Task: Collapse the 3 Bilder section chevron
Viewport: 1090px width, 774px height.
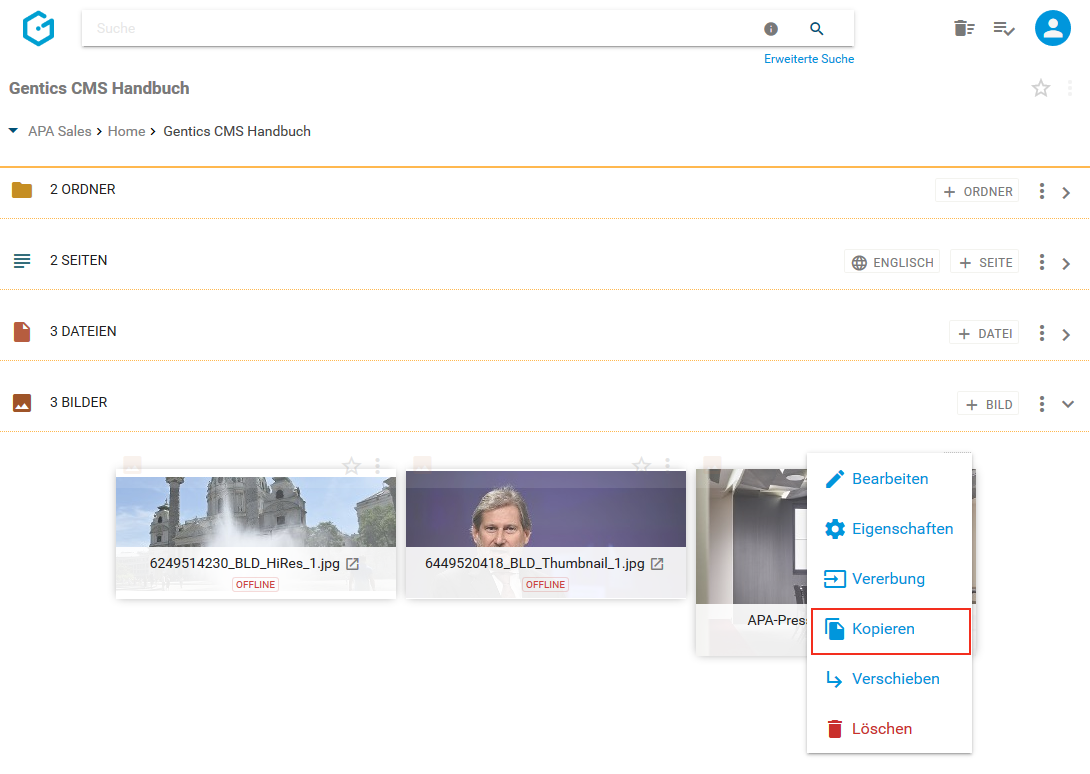Action: (1067, 404)
